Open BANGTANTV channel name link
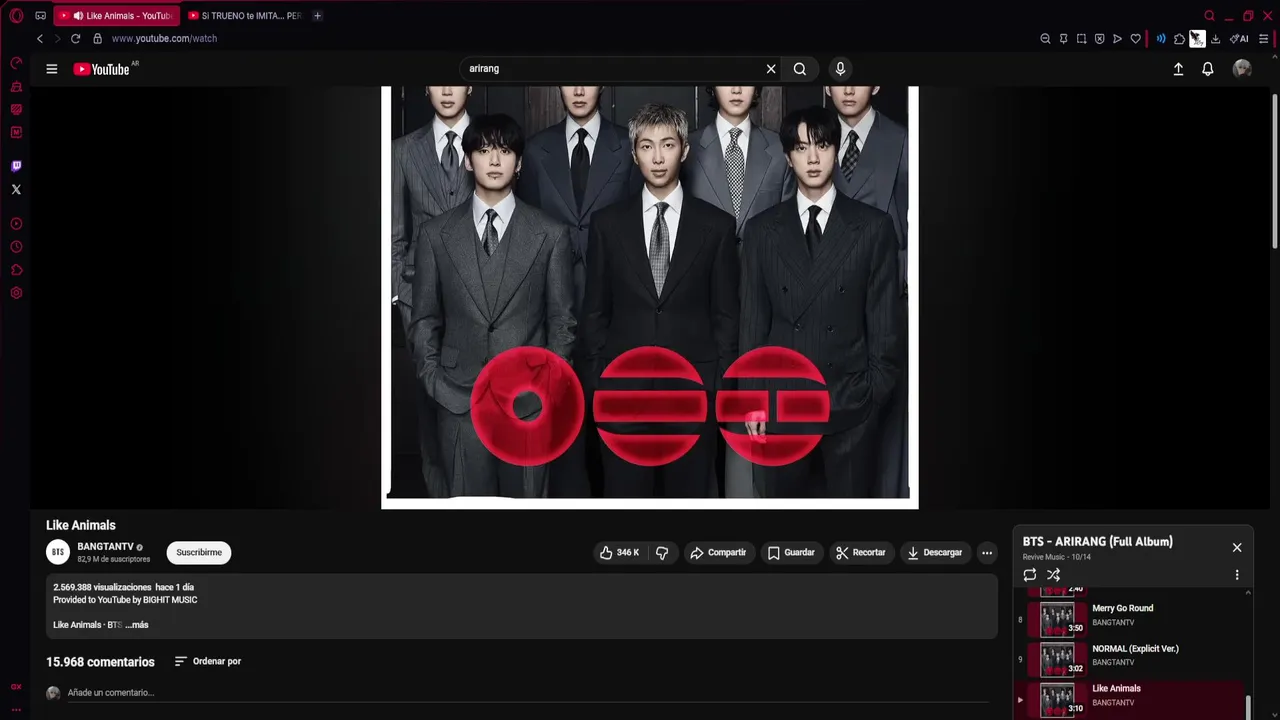Viewport: 1280px width, 720px height. coord(106,547)
